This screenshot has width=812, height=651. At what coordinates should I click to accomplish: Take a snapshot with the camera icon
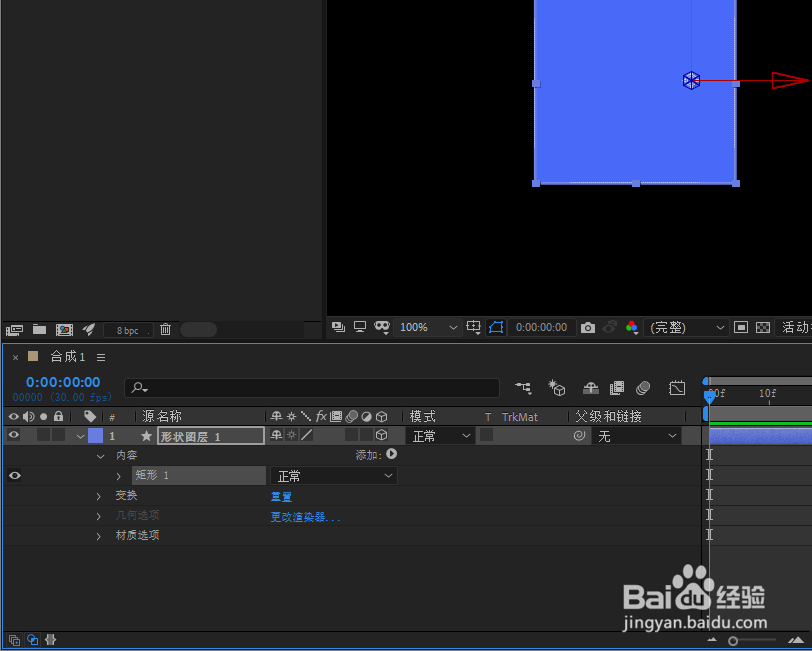click(587, 327)
